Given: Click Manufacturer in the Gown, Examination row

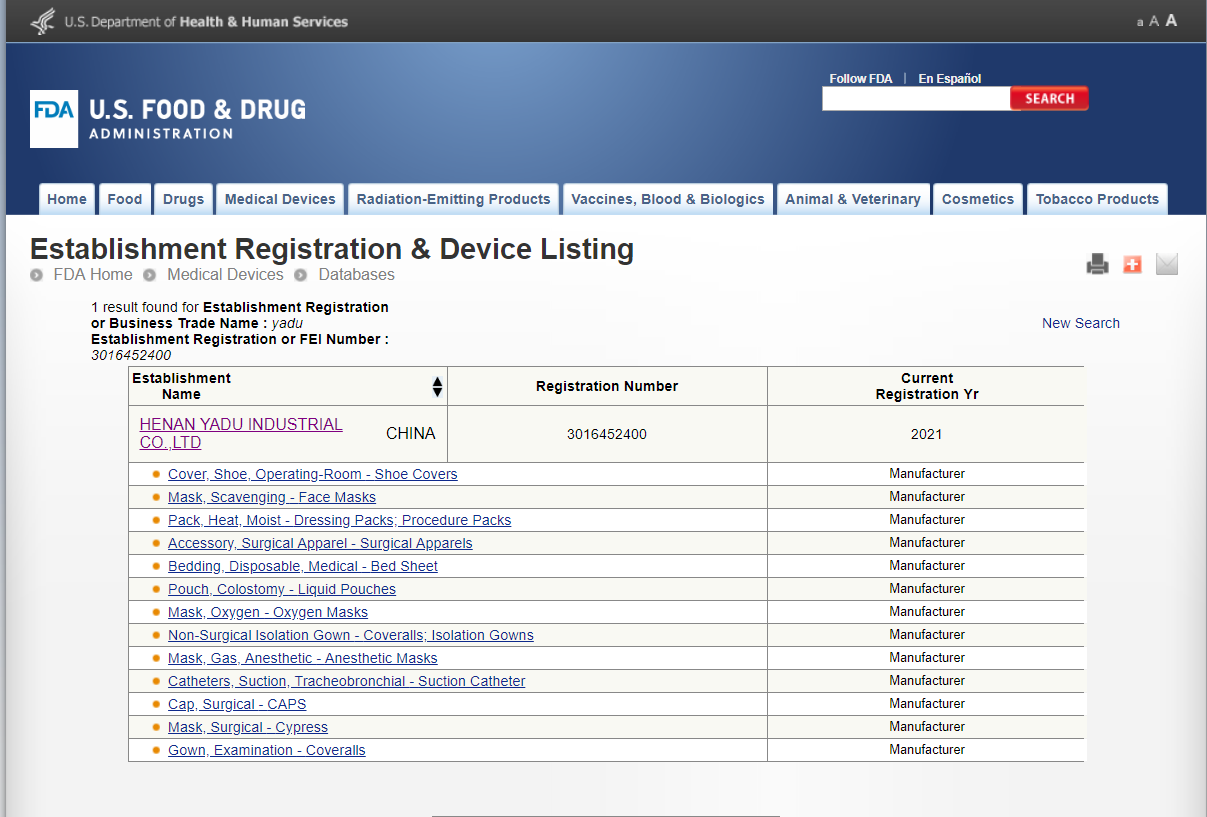Looking at the screenshot, I should pos(927,750).
